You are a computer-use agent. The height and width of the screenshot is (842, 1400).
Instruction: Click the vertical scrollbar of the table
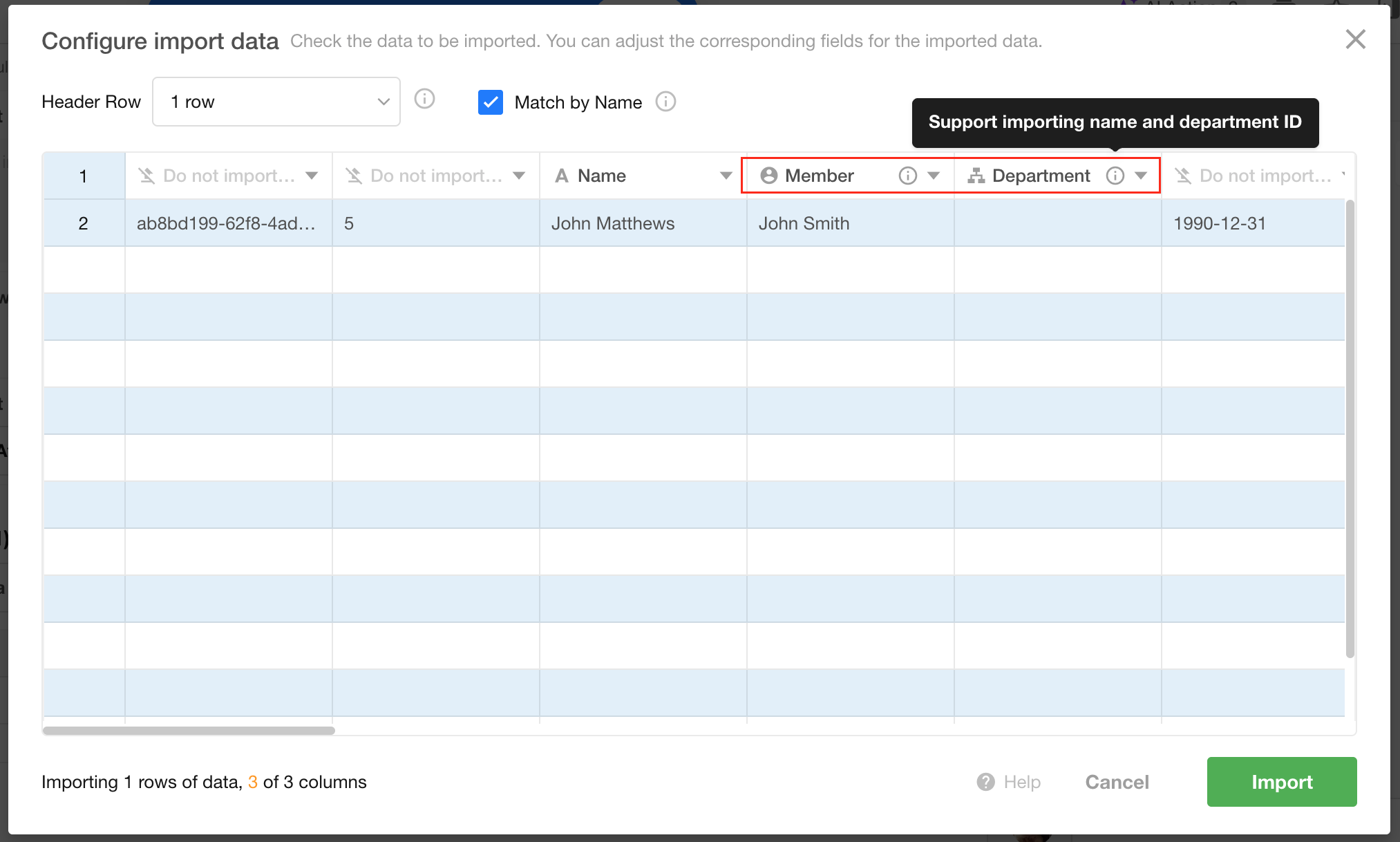(x=1350, y=429)
